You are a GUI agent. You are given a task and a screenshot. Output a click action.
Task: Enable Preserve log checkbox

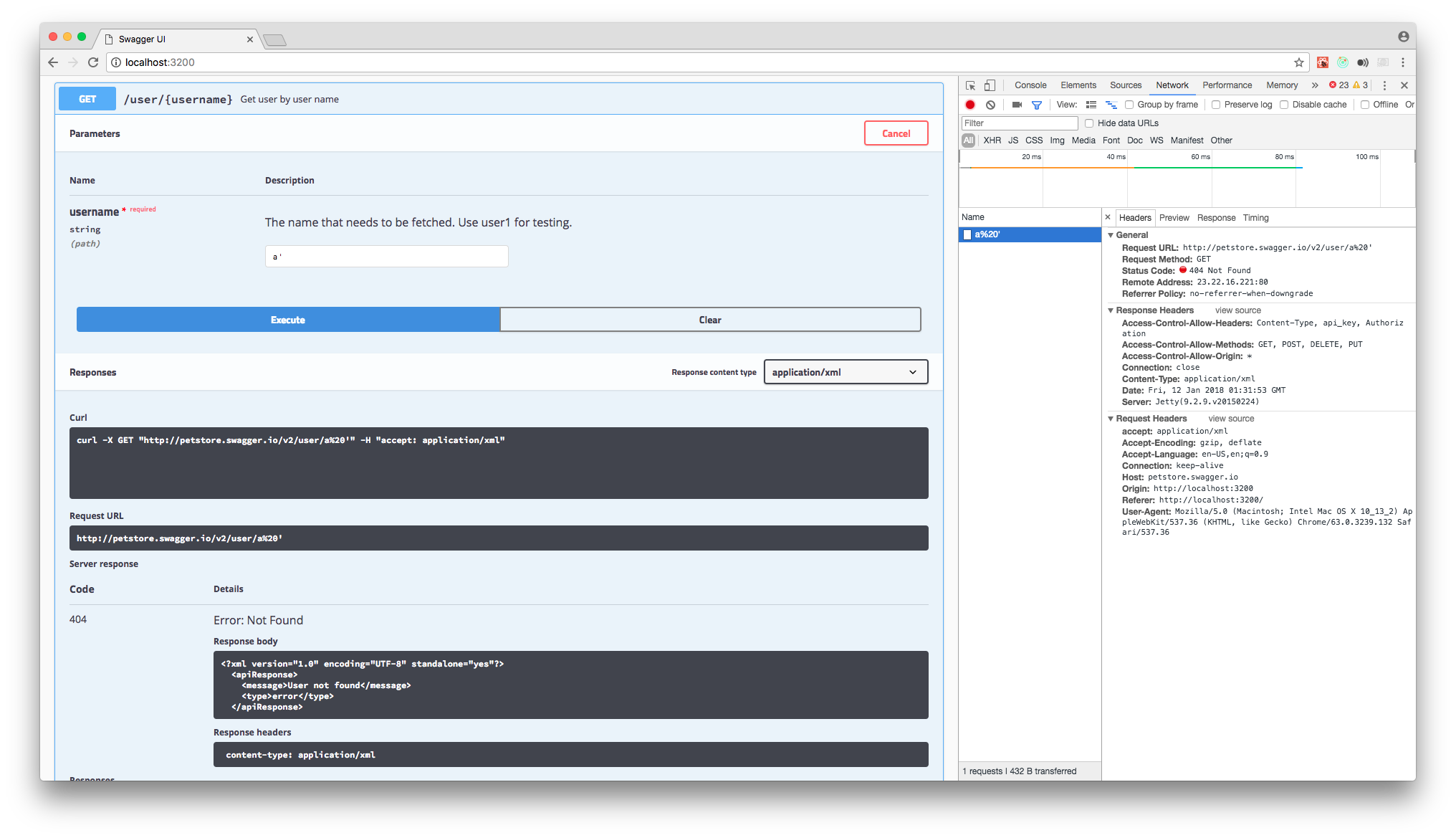pos(1216,105)
